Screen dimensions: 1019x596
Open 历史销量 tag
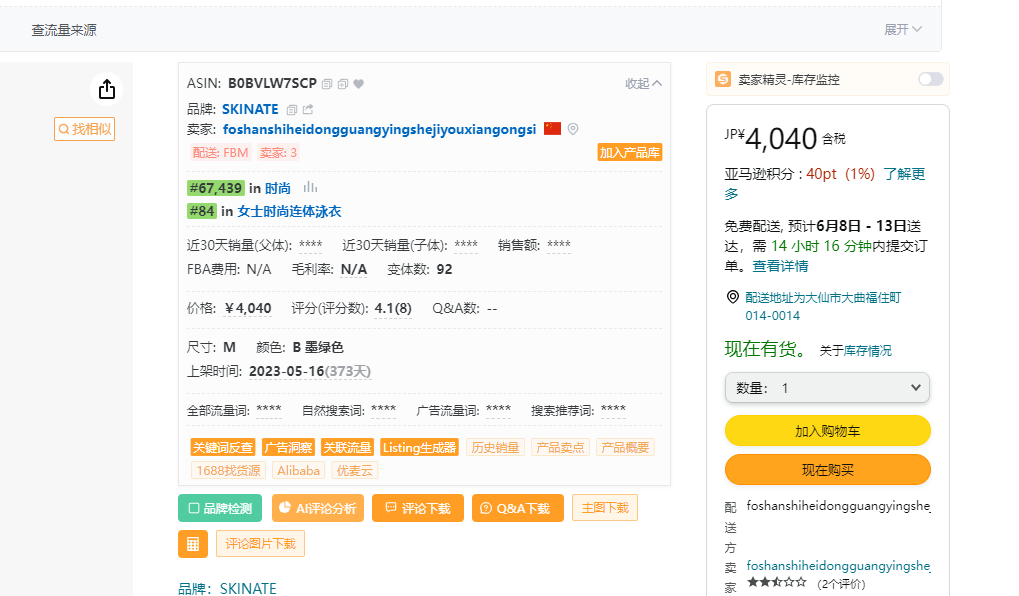(495, 447)
